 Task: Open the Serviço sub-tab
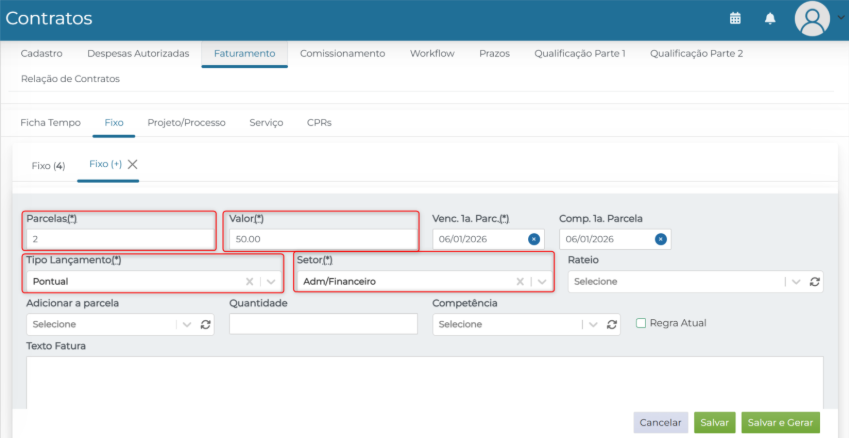266,123
